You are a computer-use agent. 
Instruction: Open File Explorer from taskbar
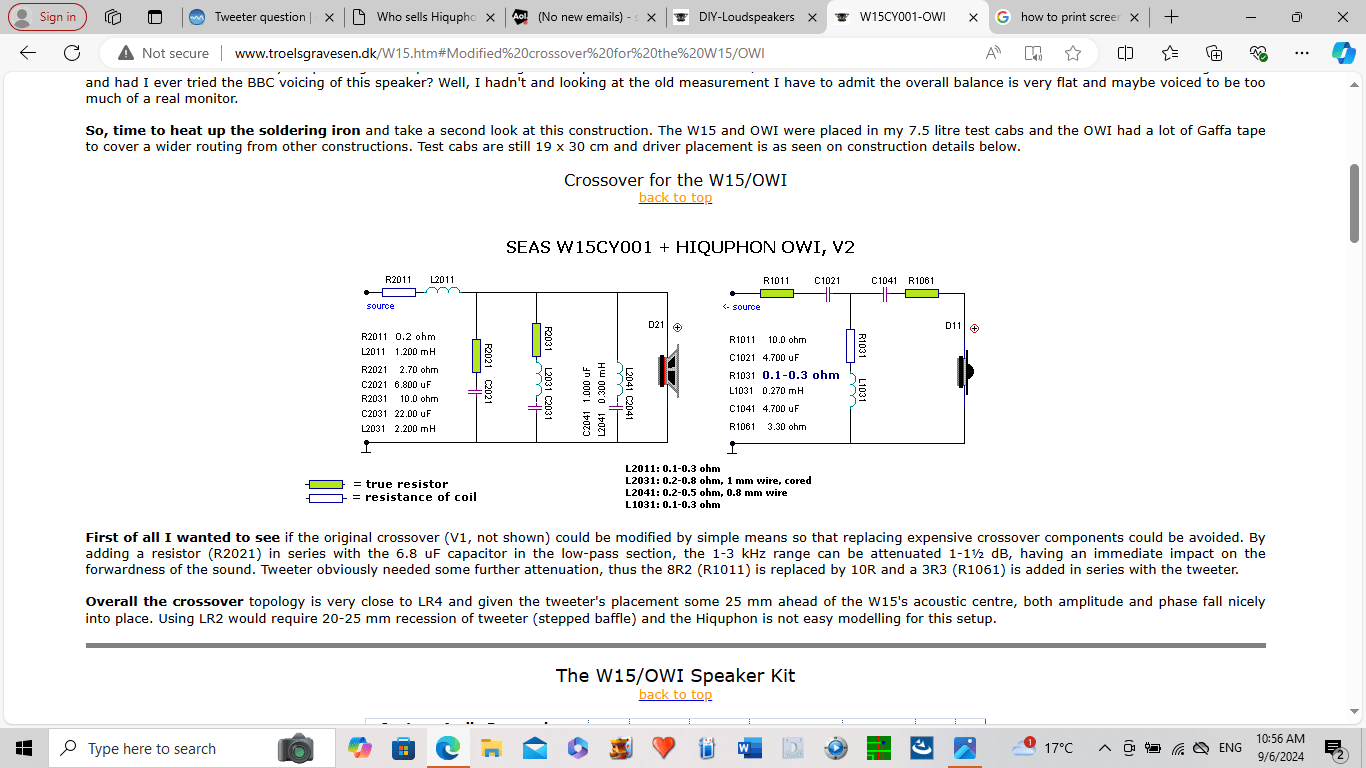pyautogui.click(x=491, y=748)
